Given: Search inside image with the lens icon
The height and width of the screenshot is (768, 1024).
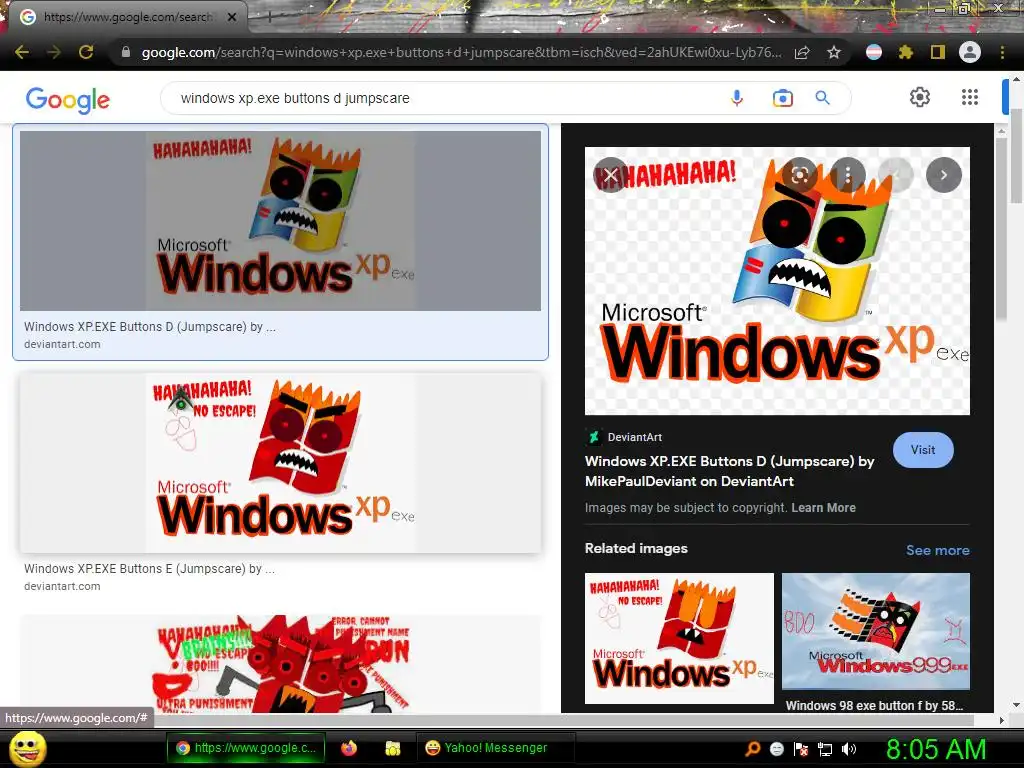Looking at the screenshot, I should click(800, 175).
